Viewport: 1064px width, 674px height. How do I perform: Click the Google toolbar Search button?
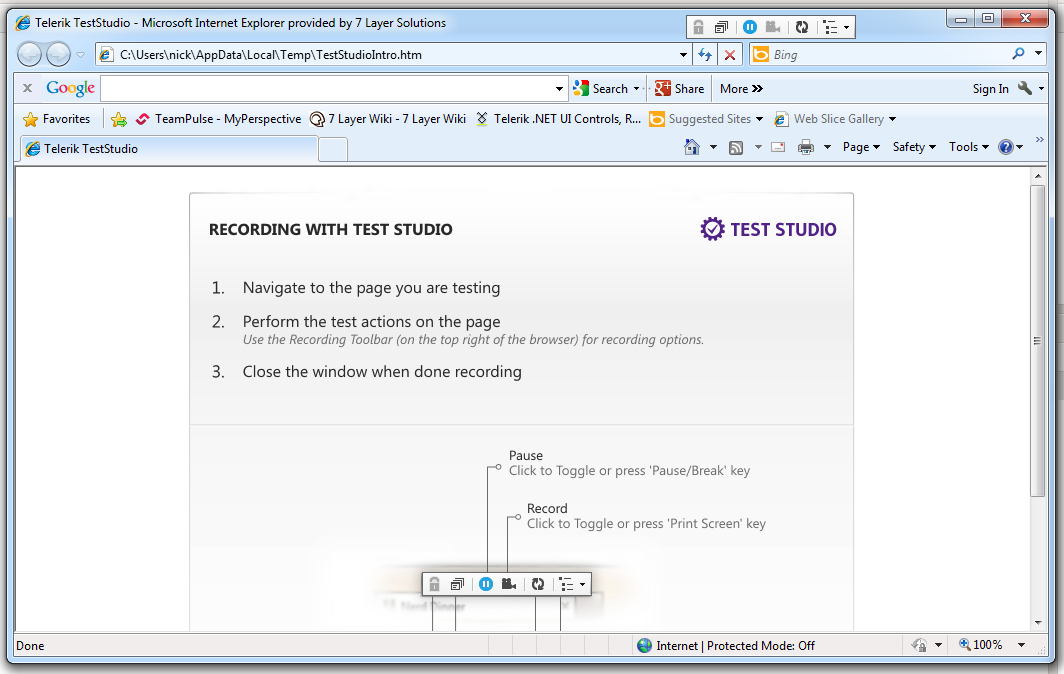(601, 89)
